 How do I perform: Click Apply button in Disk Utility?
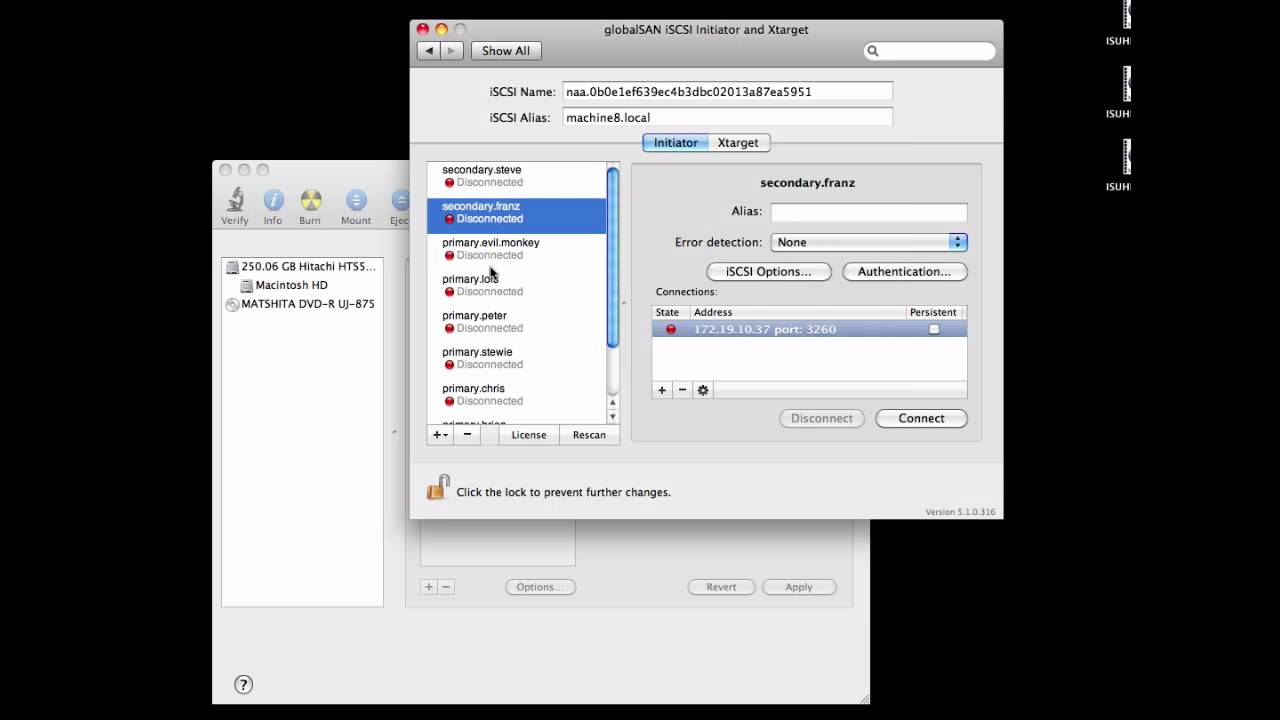(x=799, y=587)
